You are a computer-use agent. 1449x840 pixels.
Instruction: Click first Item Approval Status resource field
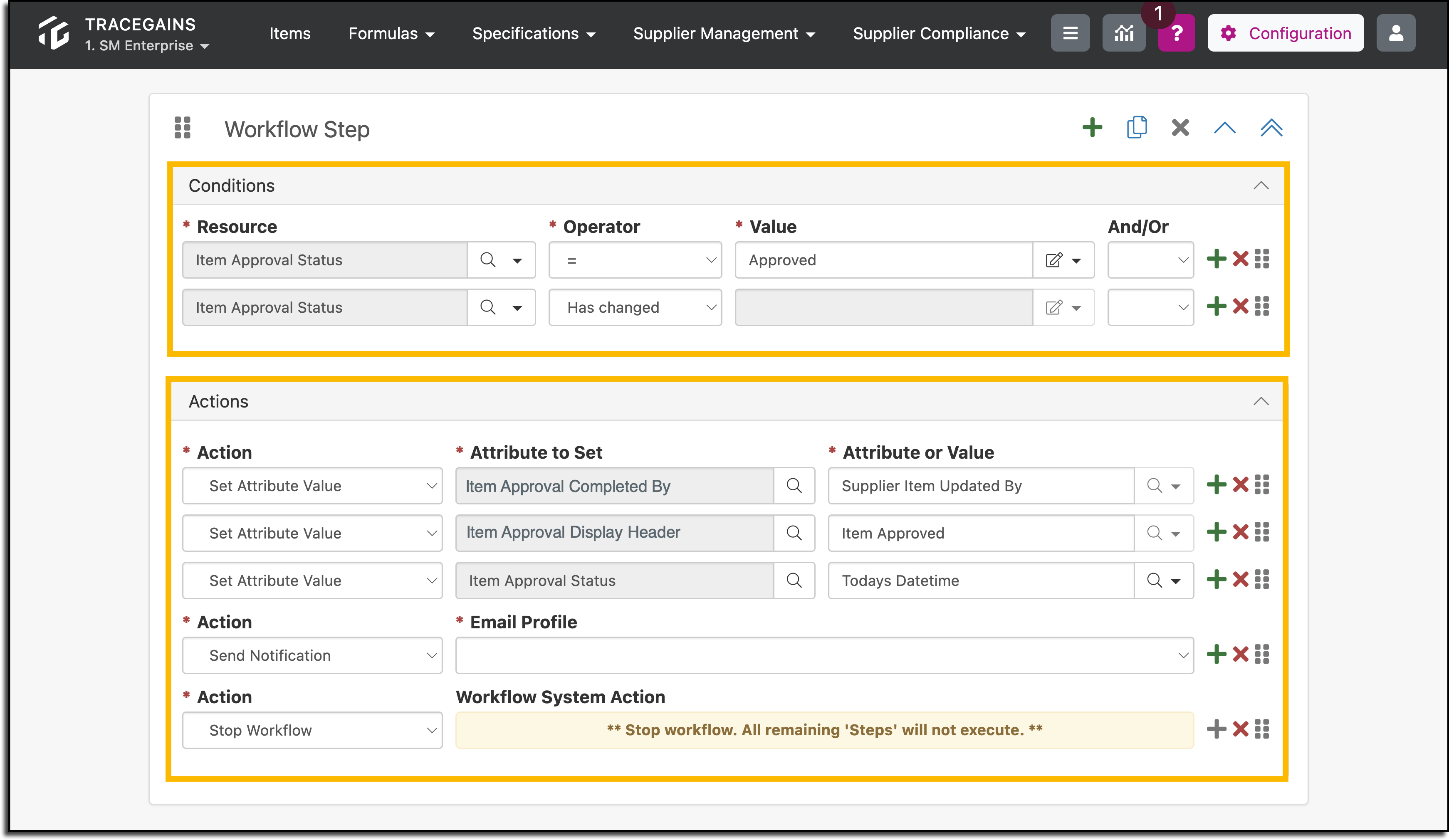point(325,260)
